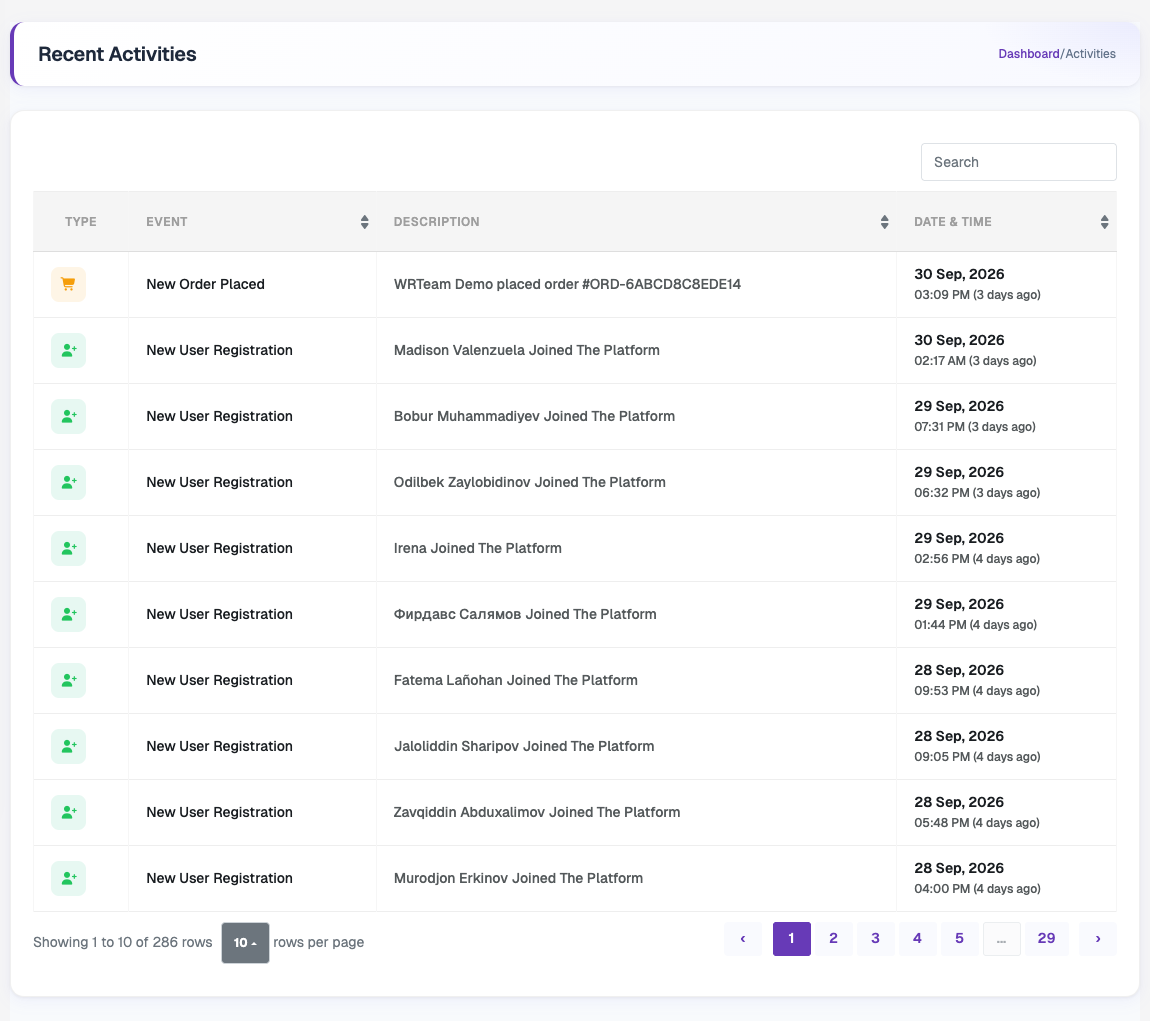This screenshot has height=1021, width=1150.
Task: Click user-add icon in Murodjon Erkinov row
Action: (68, 878)
